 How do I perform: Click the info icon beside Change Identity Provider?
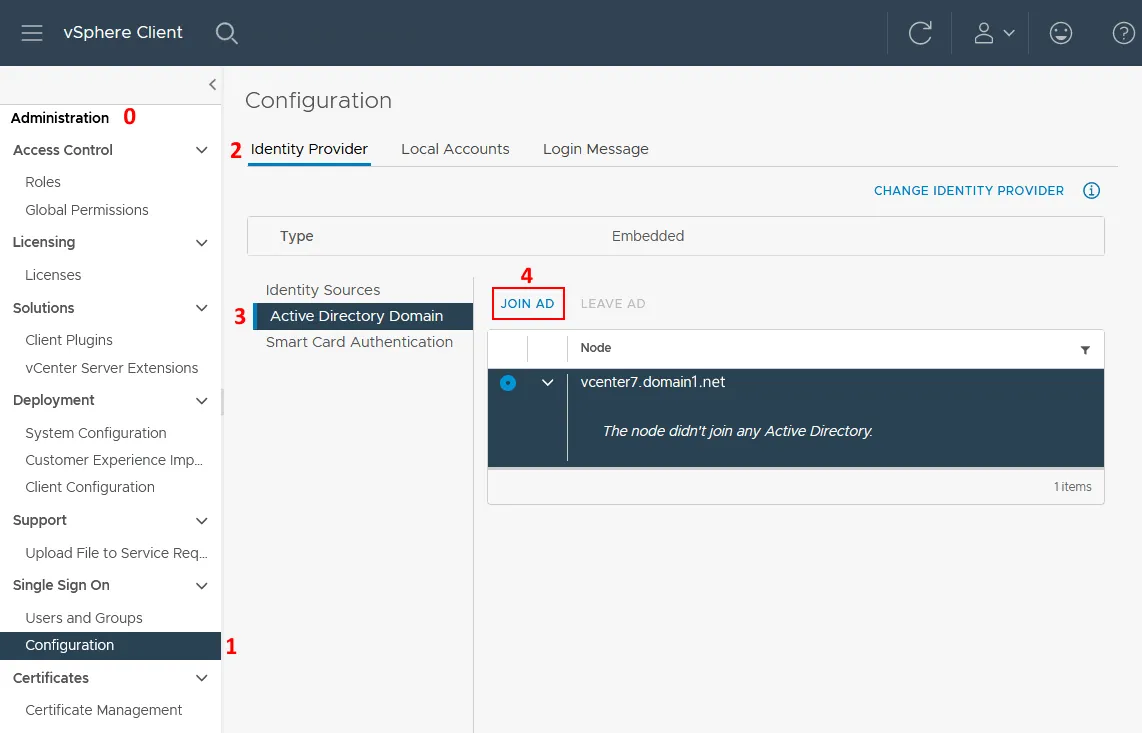pyautogui.click(x=1092, y=191)
